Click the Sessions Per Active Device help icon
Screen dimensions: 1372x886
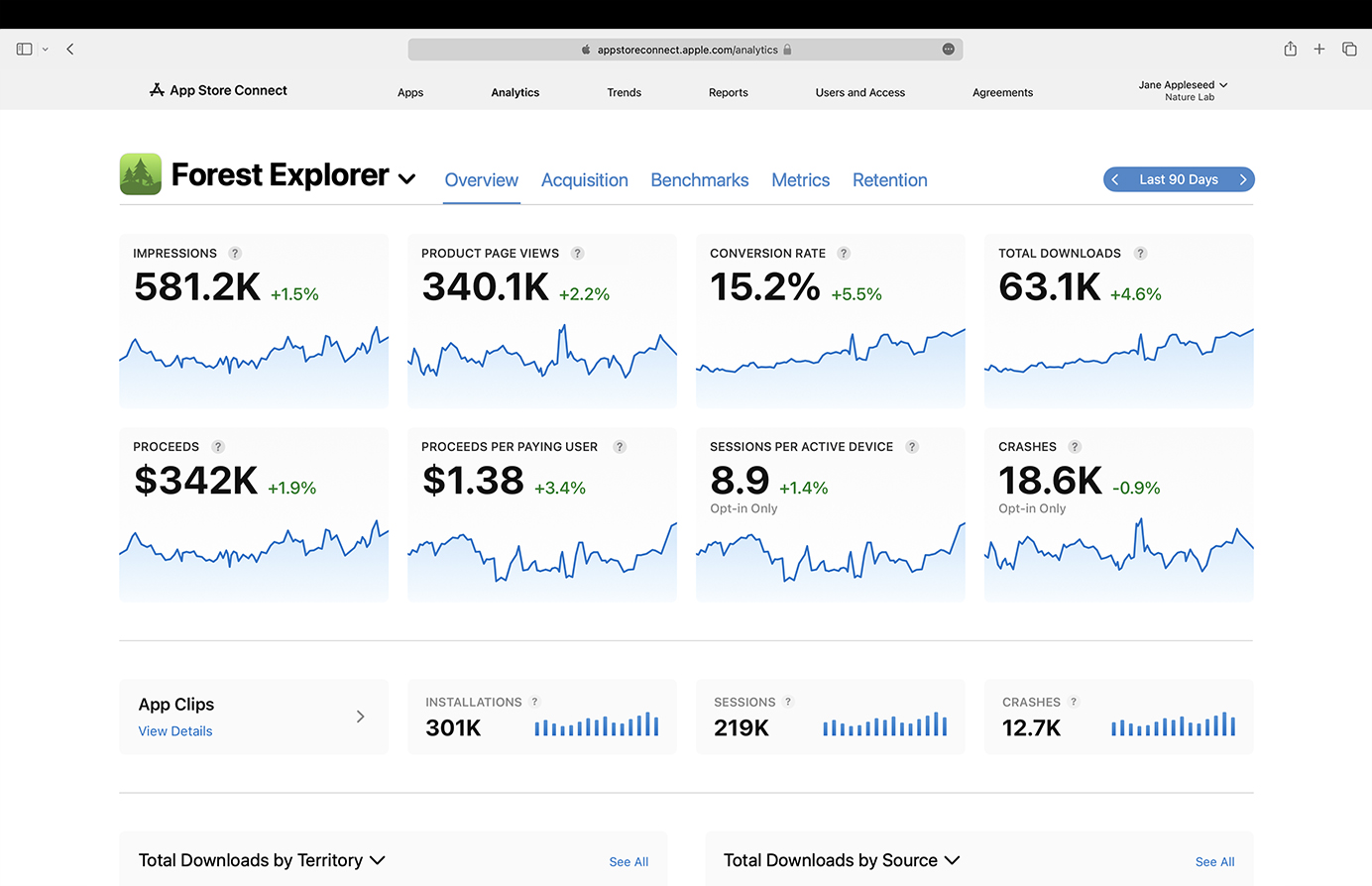(x=912, y=447)
